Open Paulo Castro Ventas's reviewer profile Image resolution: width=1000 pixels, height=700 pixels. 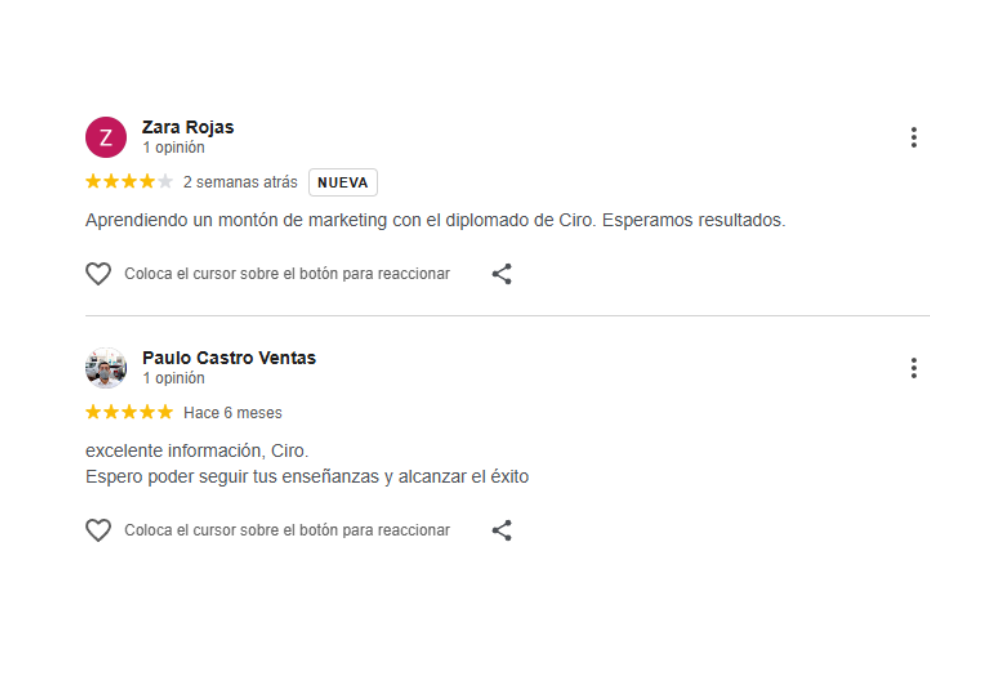pyautogui.click(x=229, y=357)
